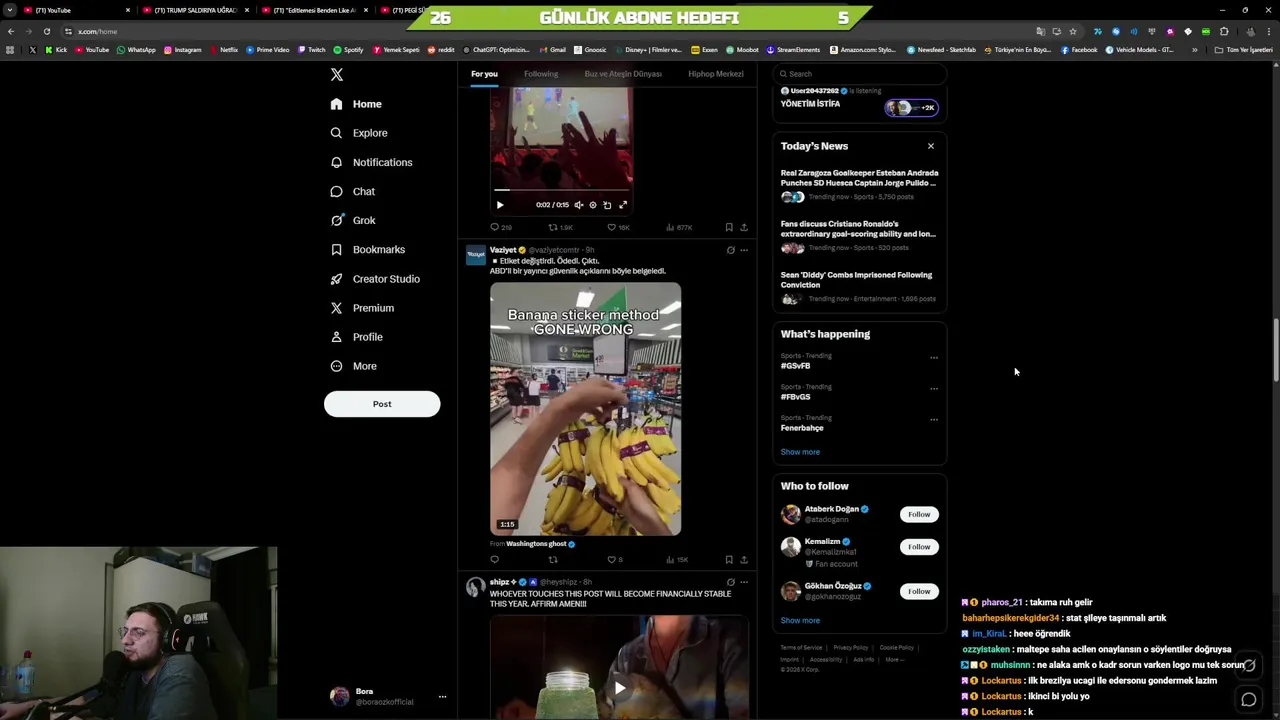Open the Premium page

(362, 308)
